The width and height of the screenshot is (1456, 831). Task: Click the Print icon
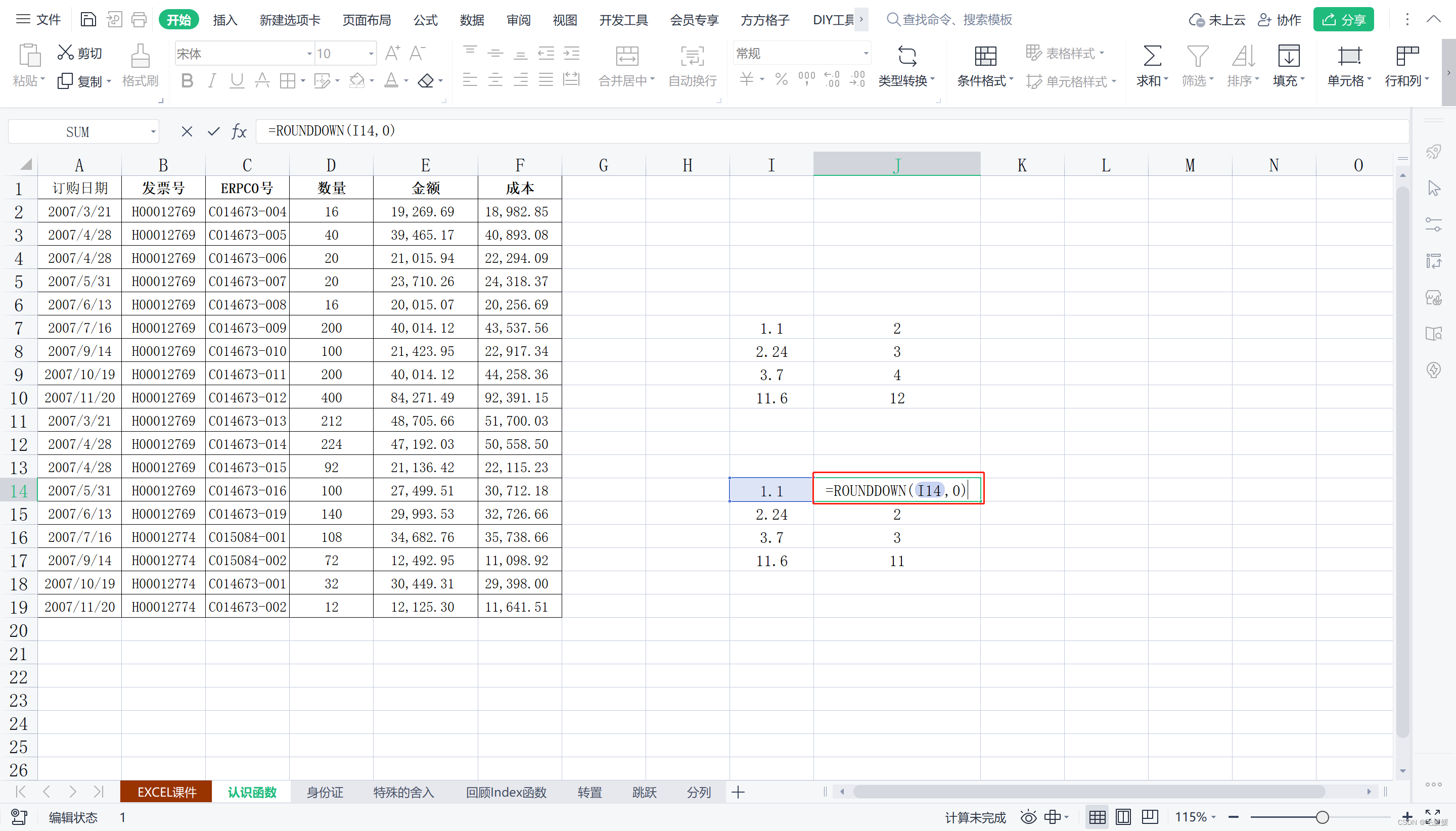pyautogui.click(x=139, y=19)
